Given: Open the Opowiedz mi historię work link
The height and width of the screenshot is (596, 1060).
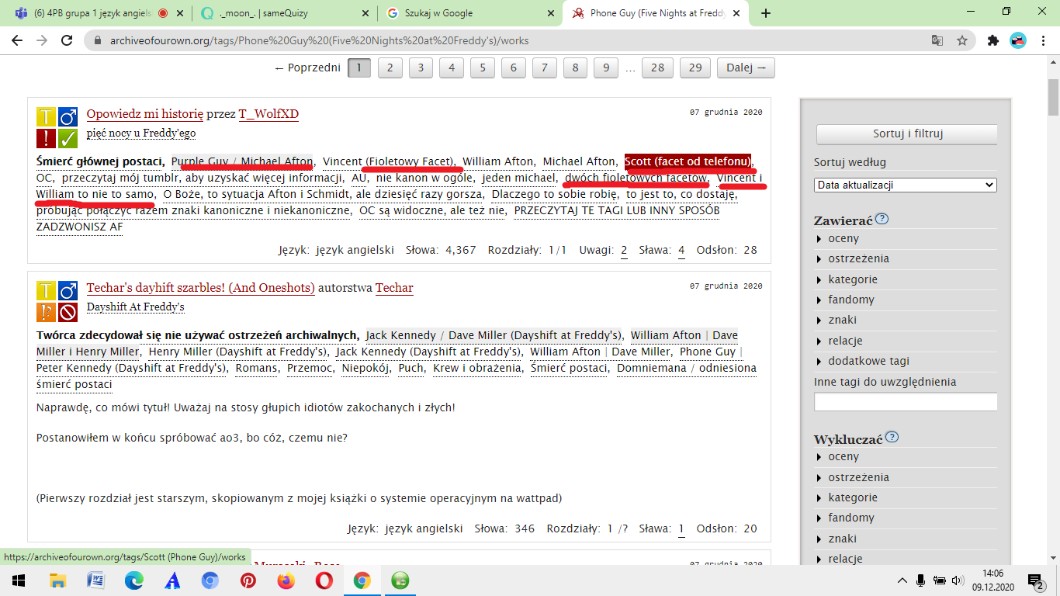Looking at the screenshot, I should click(x=144, y=114).
